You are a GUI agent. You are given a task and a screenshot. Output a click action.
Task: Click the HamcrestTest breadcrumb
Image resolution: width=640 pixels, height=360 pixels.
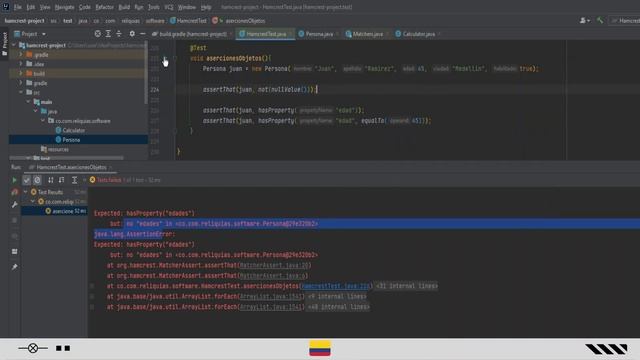(x=188, y=20)
